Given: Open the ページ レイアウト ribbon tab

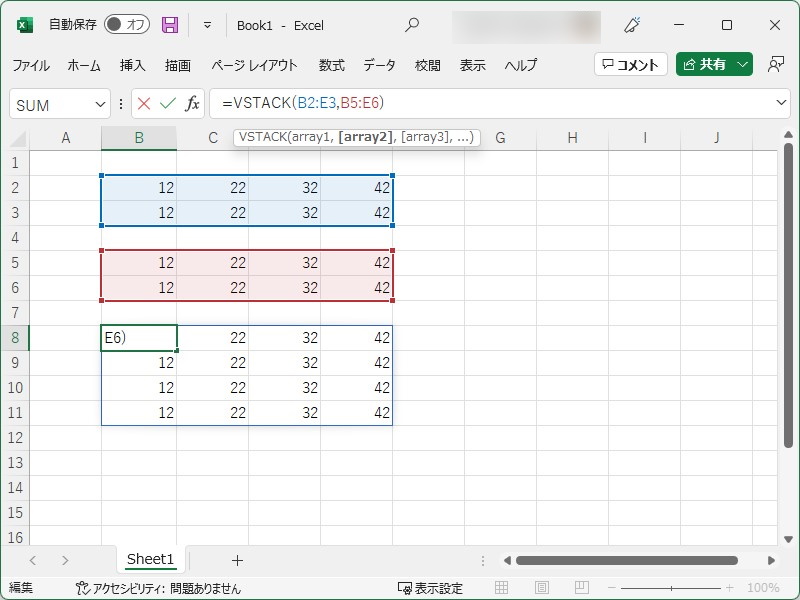Looking at the screenshot, I should 254,65.
